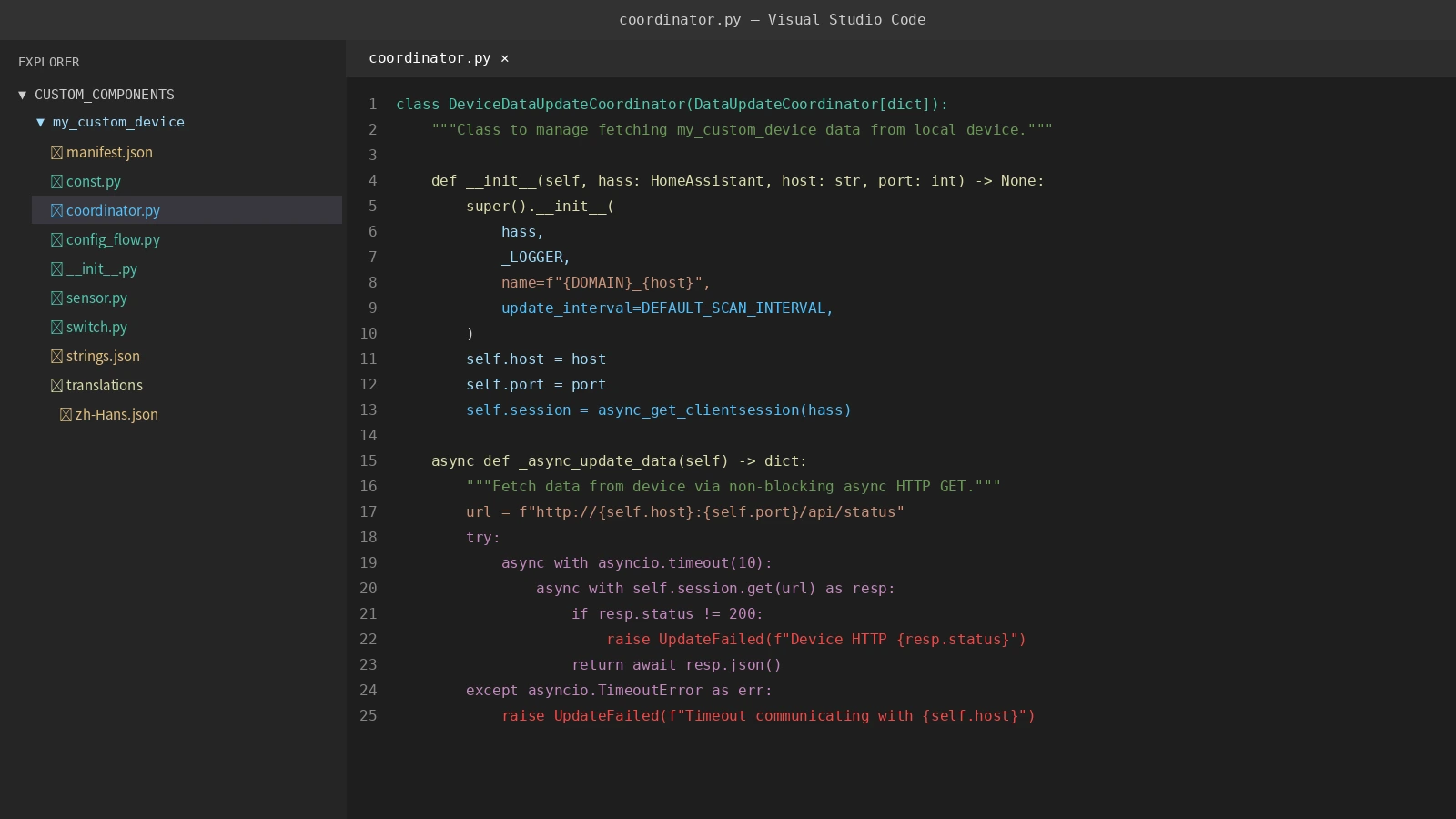Click the translations folder icon
The image size is (1456, 819).
coord(56,386)
